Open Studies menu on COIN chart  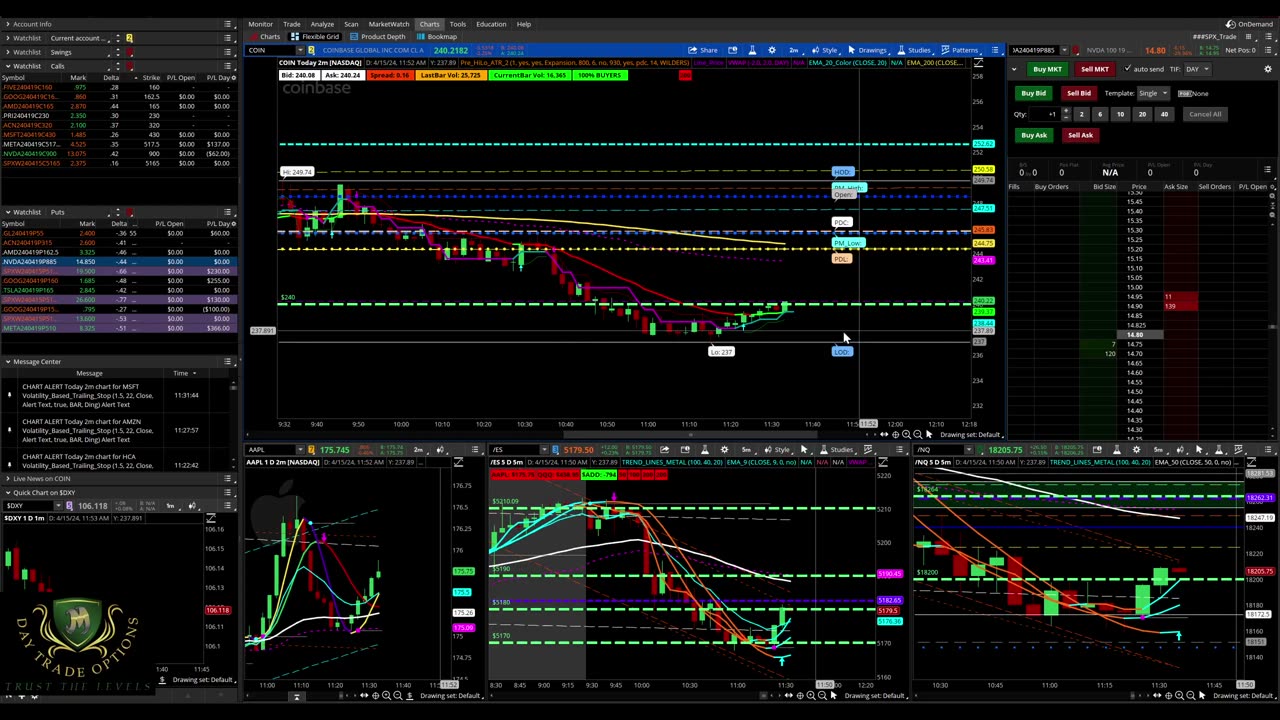[x=915, y=50]
